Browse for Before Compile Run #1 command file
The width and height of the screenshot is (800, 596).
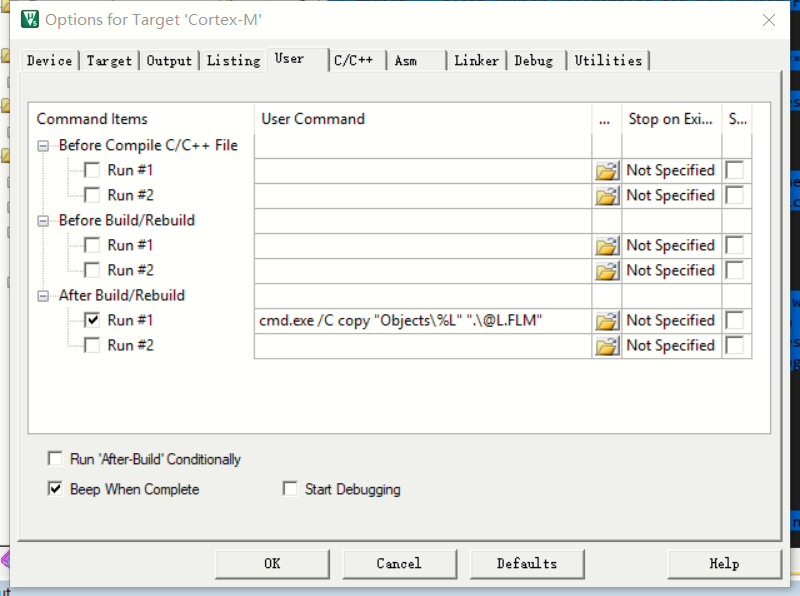tap(607, 170)
